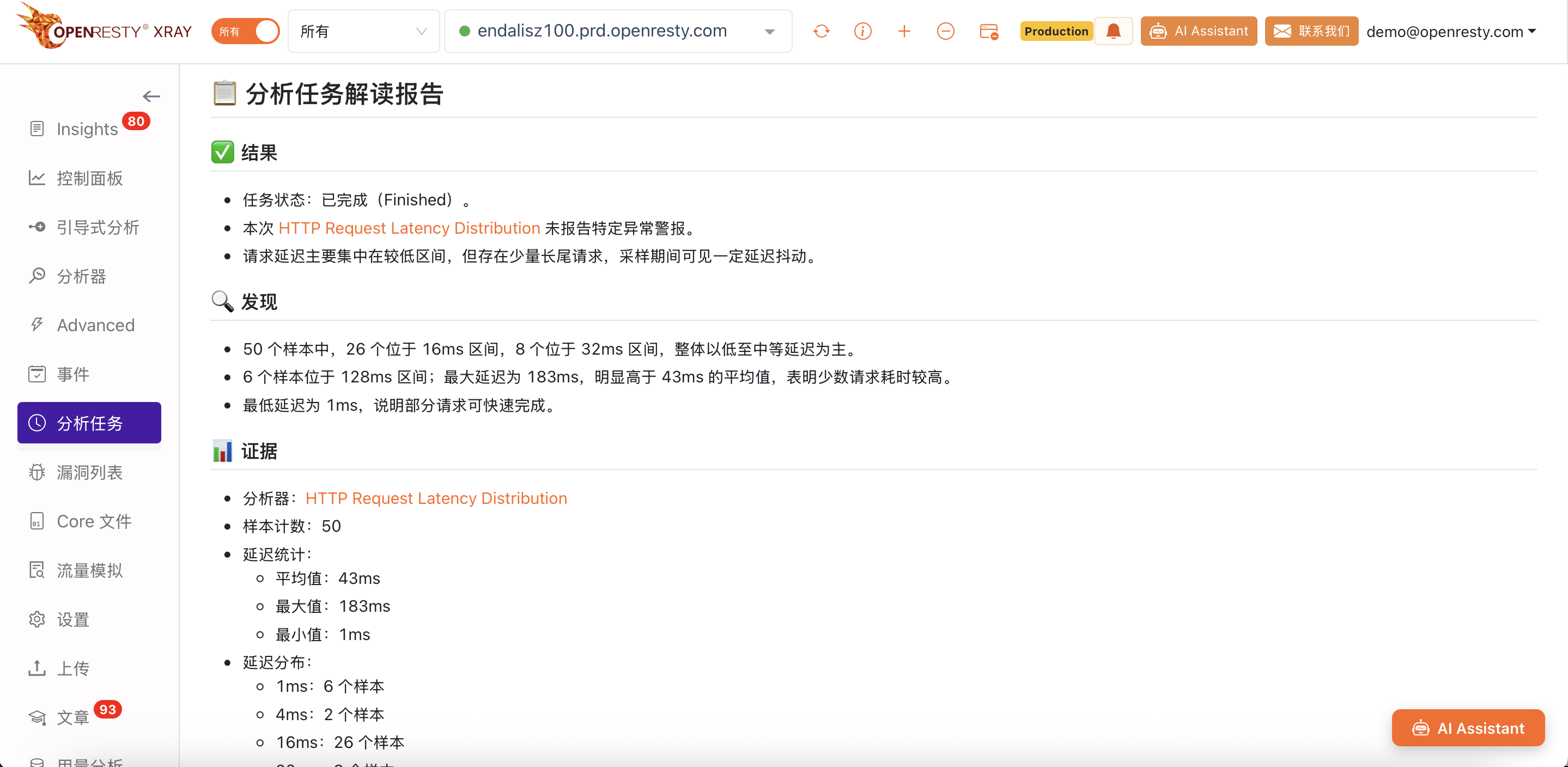Click the 分析任务 clock icon
This screenshot has width=1568, height=767.
[x=37, y=423]
